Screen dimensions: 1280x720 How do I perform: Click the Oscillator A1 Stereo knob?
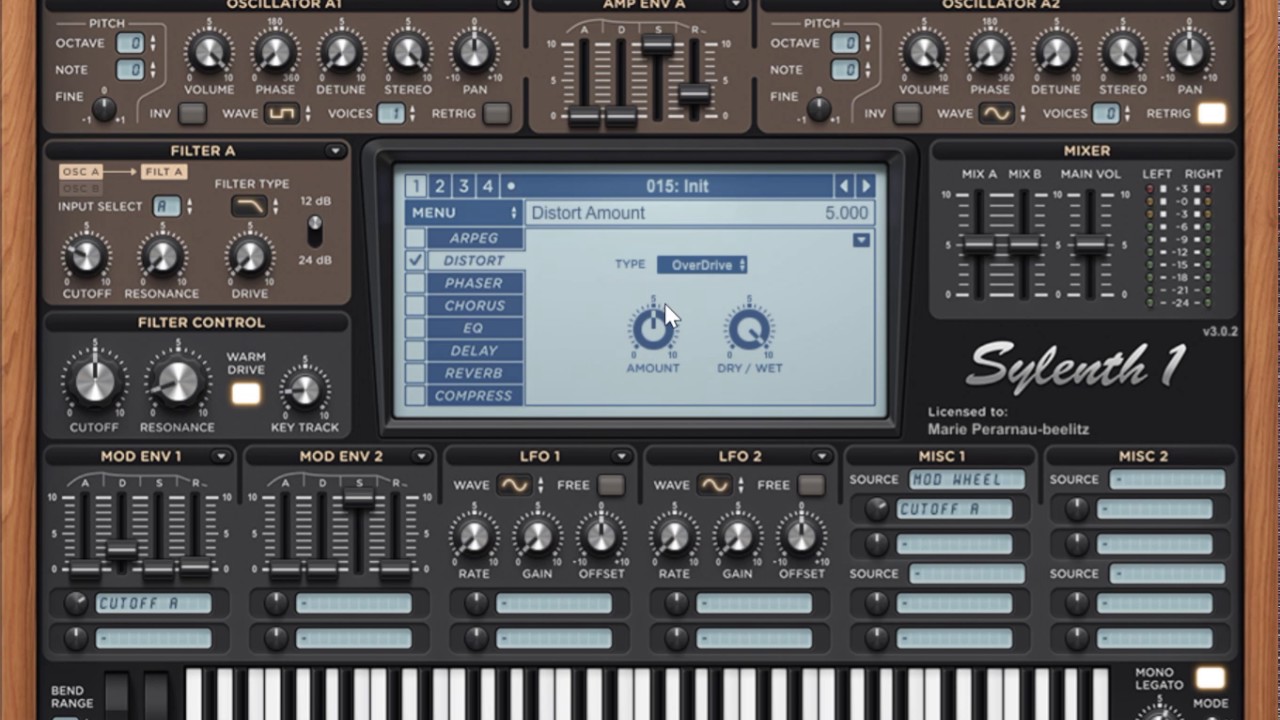click(x=408, y=52)
